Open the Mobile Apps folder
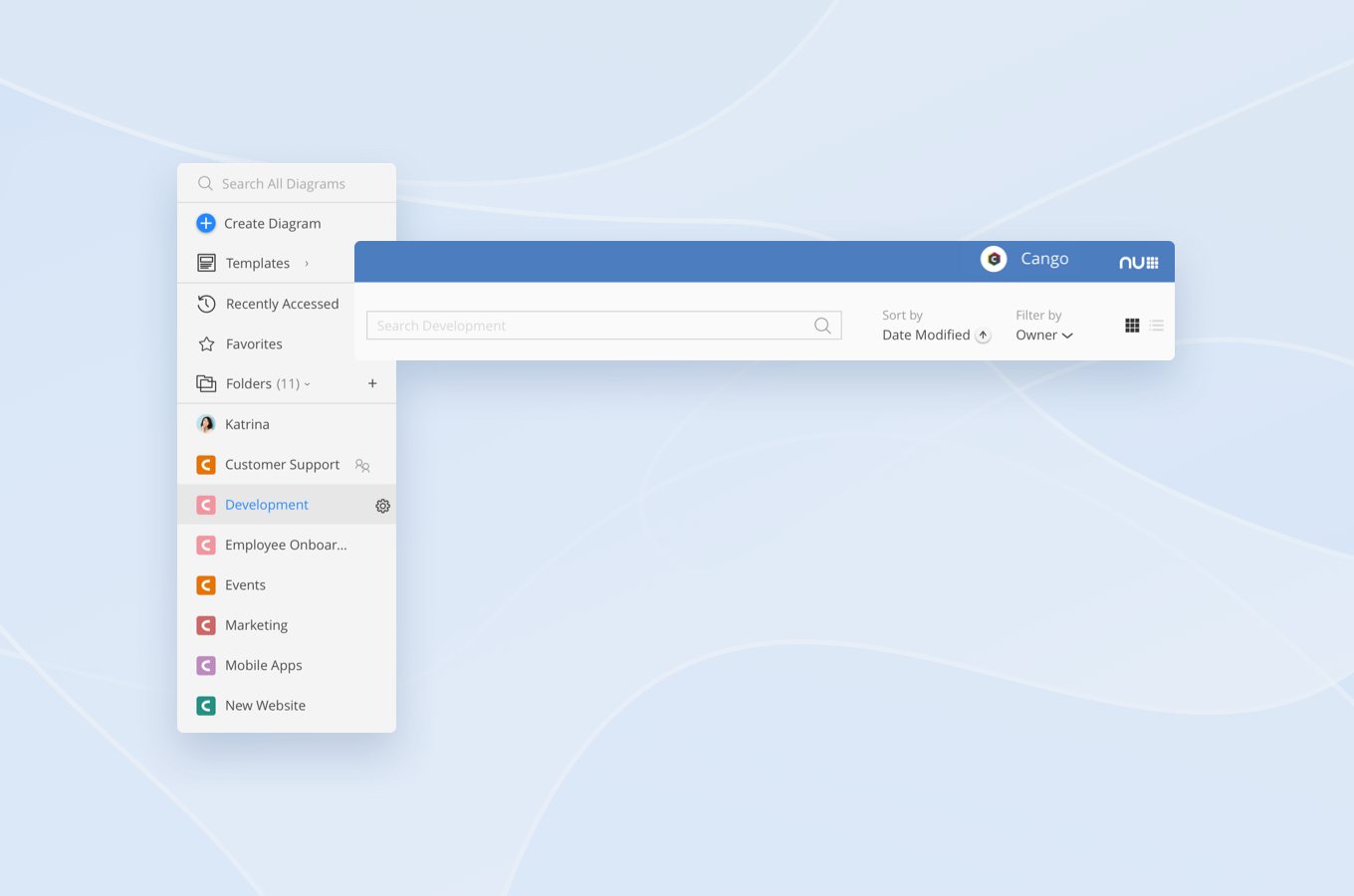The image size is (1354, 896). pos(263,665)
